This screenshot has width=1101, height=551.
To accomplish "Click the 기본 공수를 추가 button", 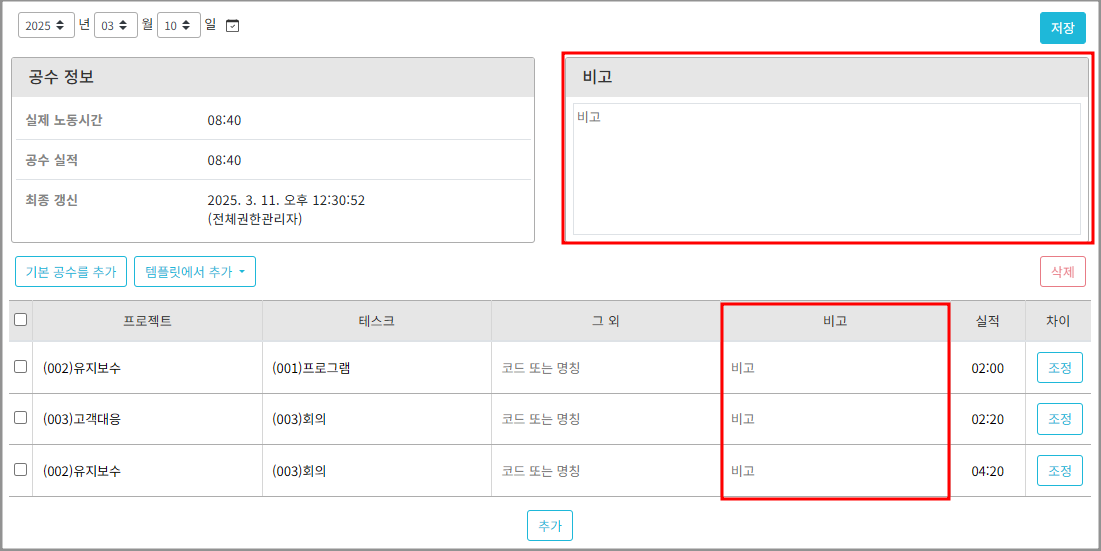I will [x=71, y=272].
